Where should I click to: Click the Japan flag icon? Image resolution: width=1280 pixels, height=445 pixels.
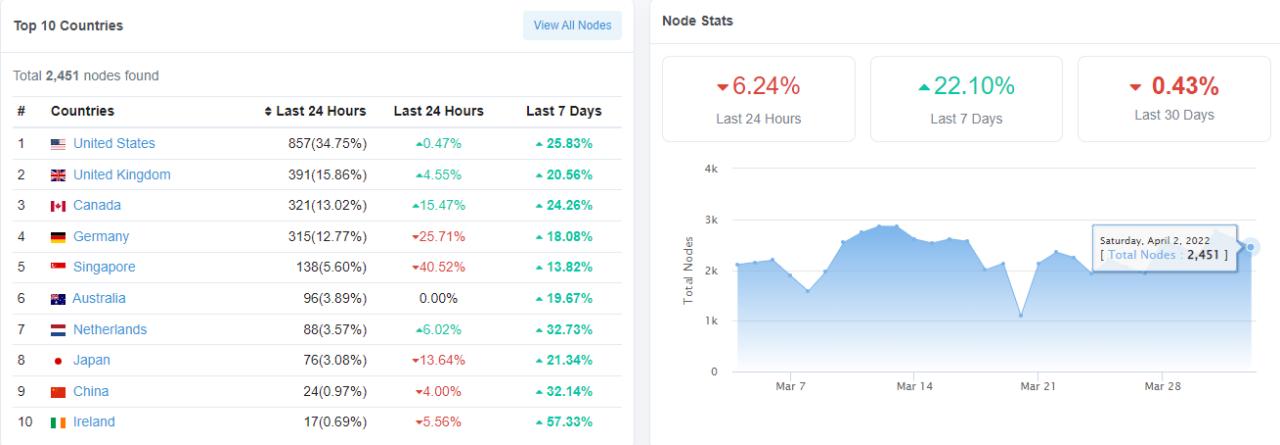click(58, 360)
